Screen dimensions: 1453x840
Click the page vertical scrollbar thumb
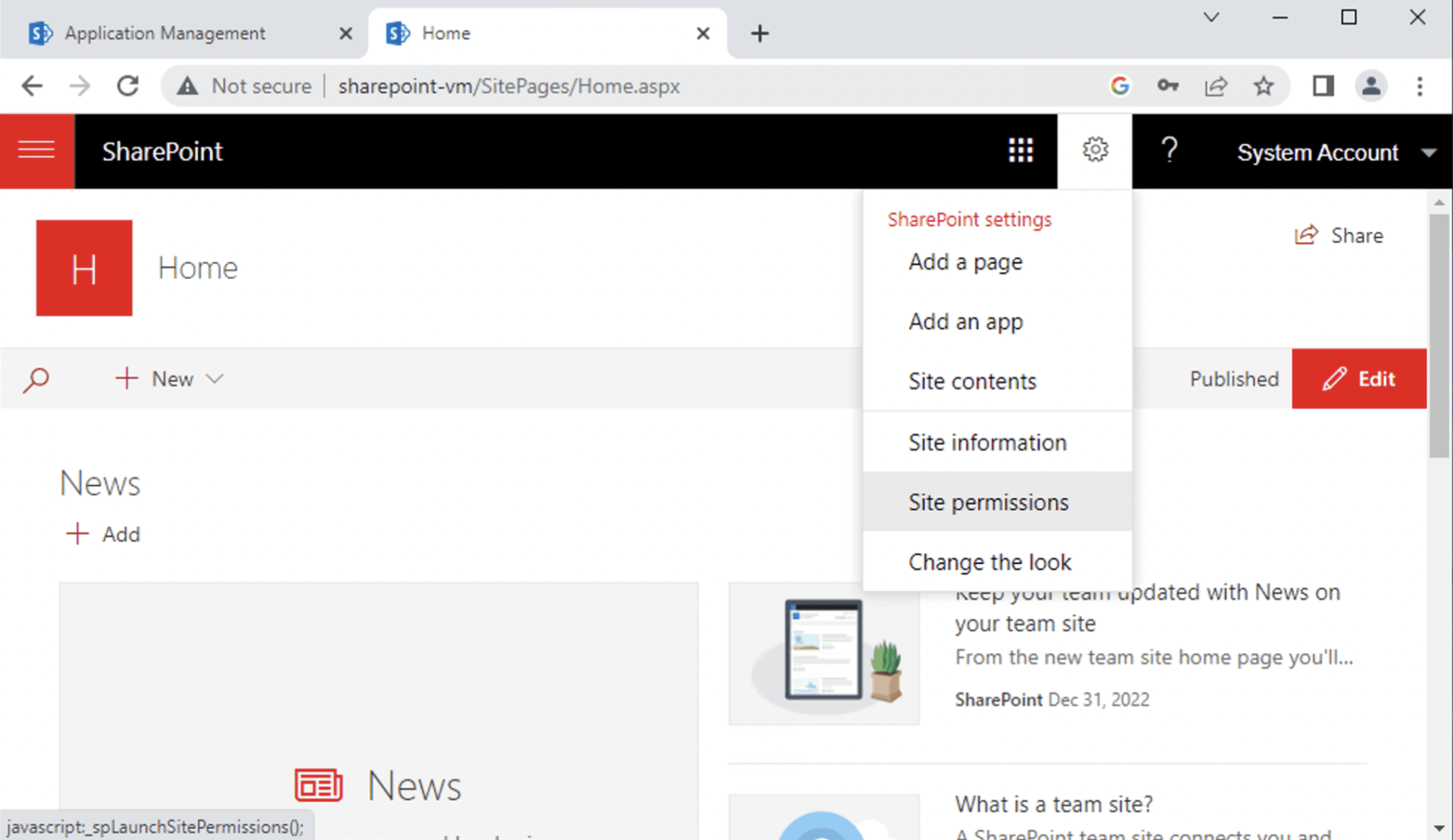coord(1439,335)
